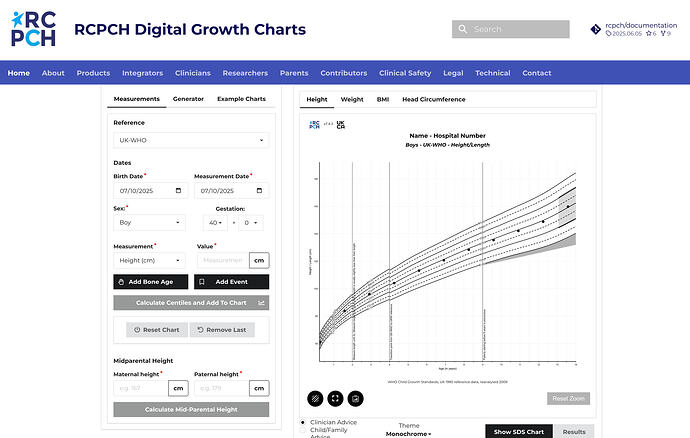Focus the Maternal height input field
Viewport: 690px width, 438px height.
[141, 388]
